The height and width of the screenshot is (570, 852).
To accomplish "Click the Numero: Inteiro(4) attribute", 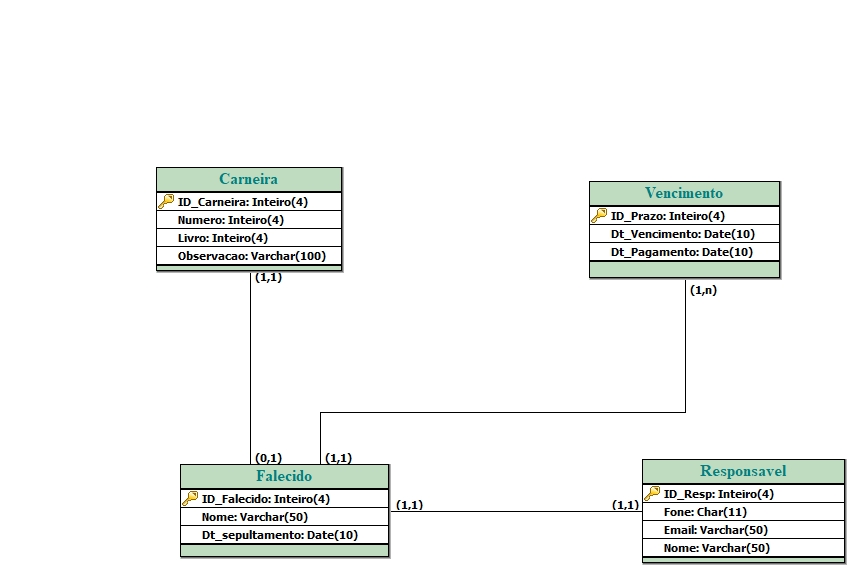I will 231,220.
